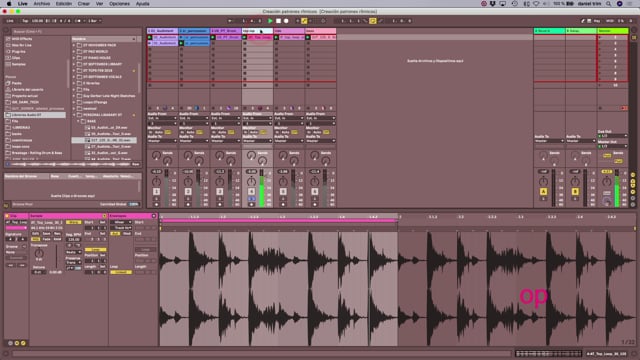Solo track 4 with the blue S button
The height and width of the screenshot is (360, 640).
tap(251, 199)
